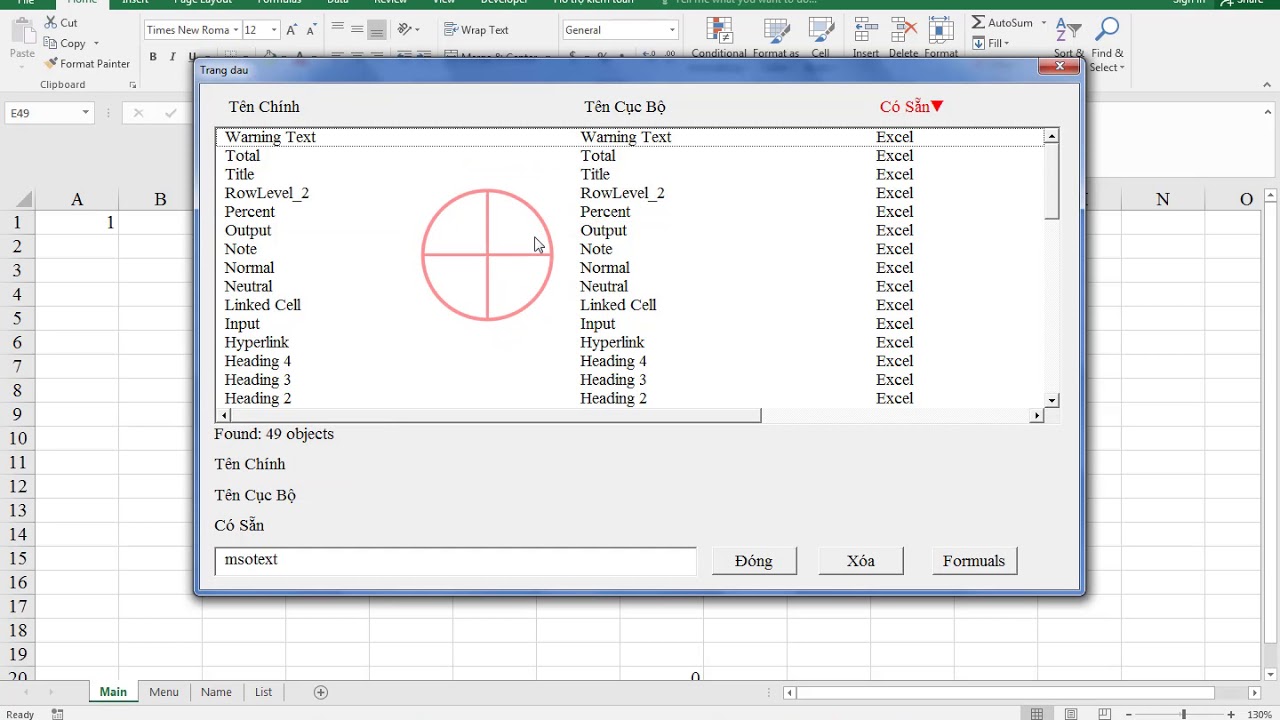
Task: Close the Trang dau dialog
Action: click(x=1058, y=67)
